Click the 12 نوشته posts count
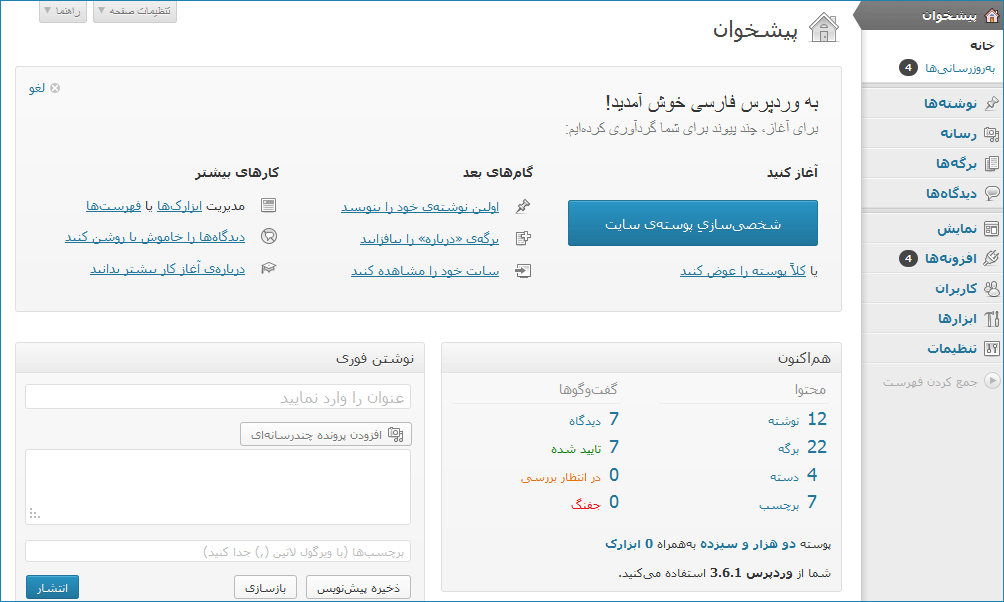1004x602 pixels. [x=797, y=419]
